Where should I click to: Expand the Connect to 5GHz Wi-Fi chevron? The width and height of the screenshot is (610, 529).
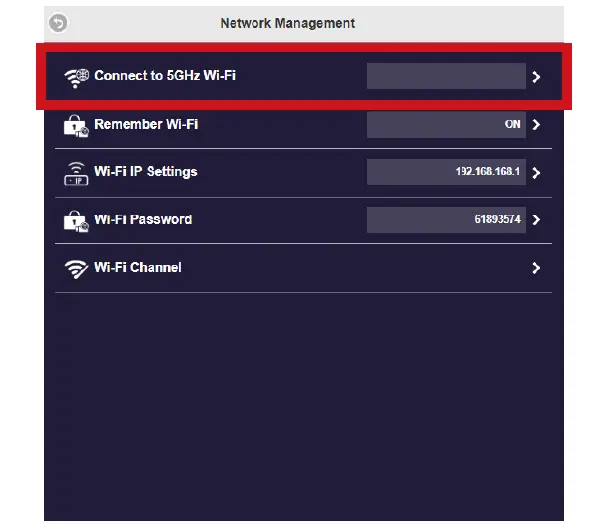point(537,76)
